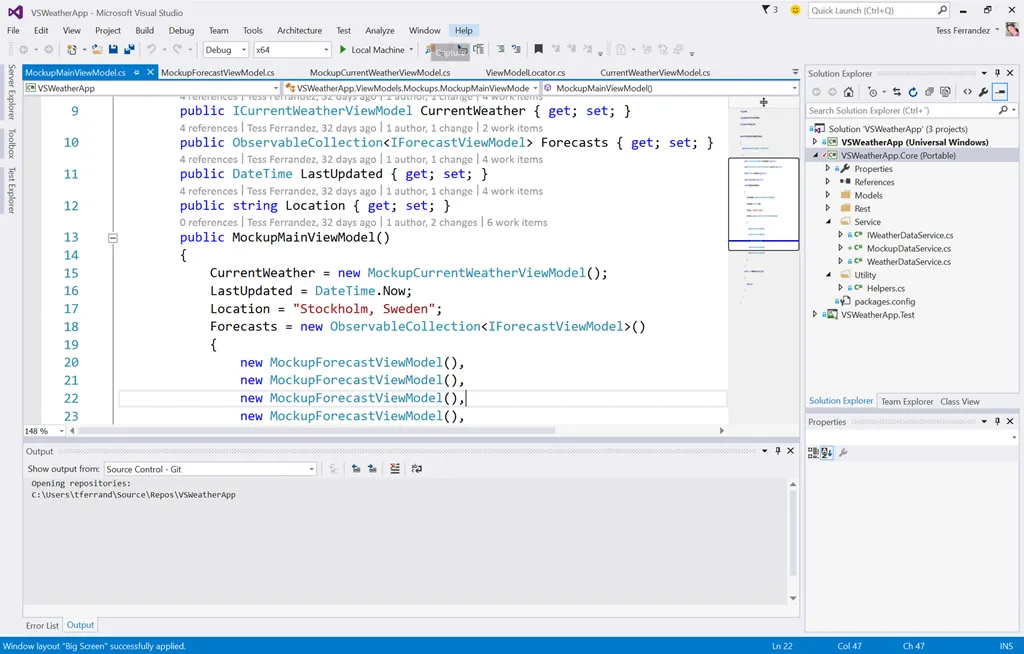Open the Help menu
This screenshot has width=1024, height=654.
click(464, 30)
